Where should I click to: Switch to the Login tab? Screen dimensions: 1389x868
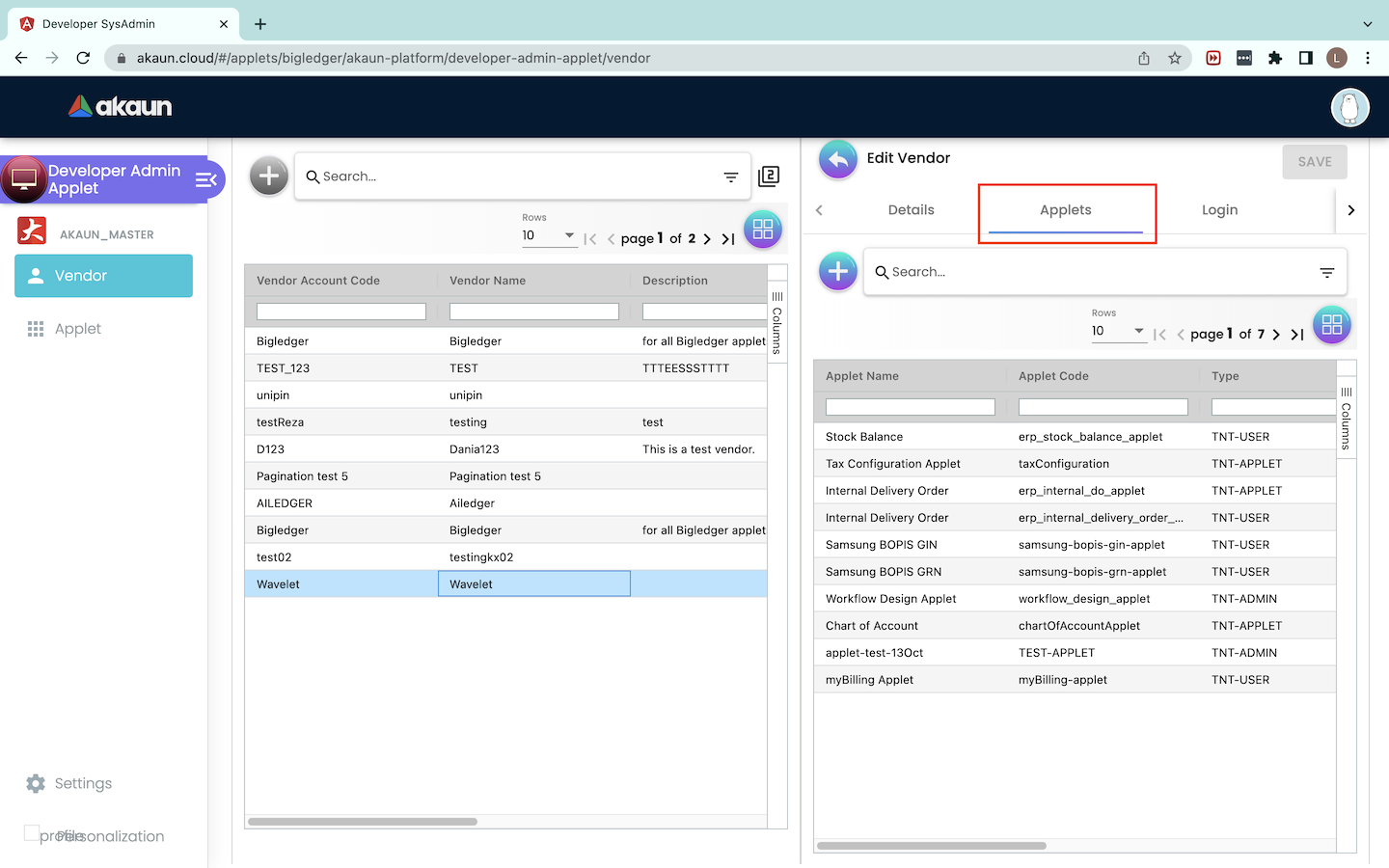pos(1219,210)
